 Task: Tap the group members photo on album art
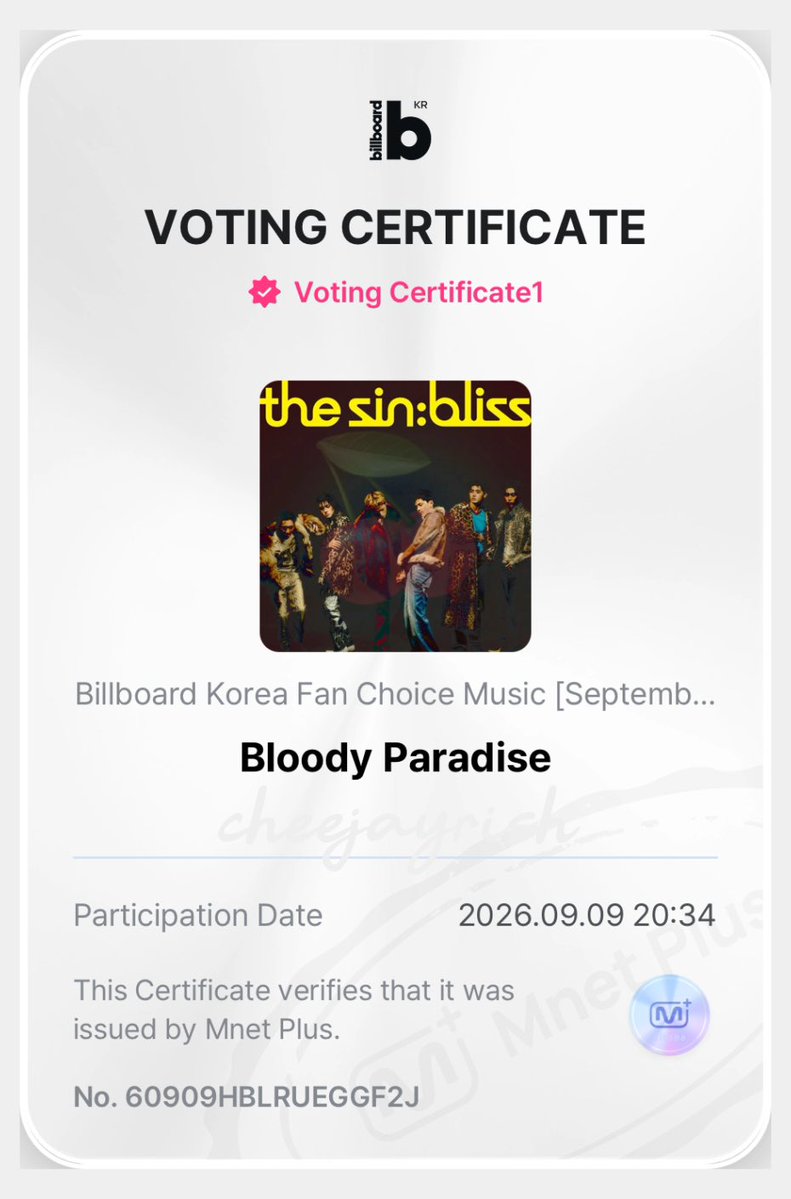pos(396,566)
